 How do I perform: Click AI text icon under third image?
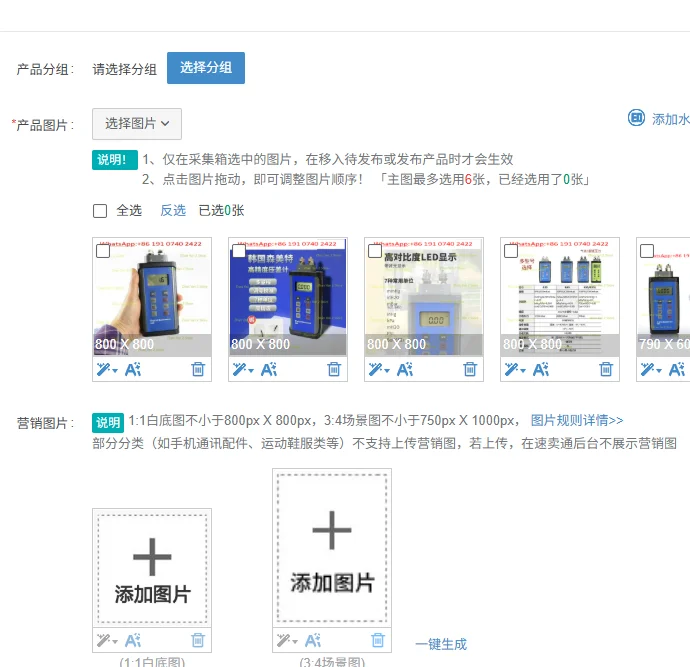[x=405, y=369]
